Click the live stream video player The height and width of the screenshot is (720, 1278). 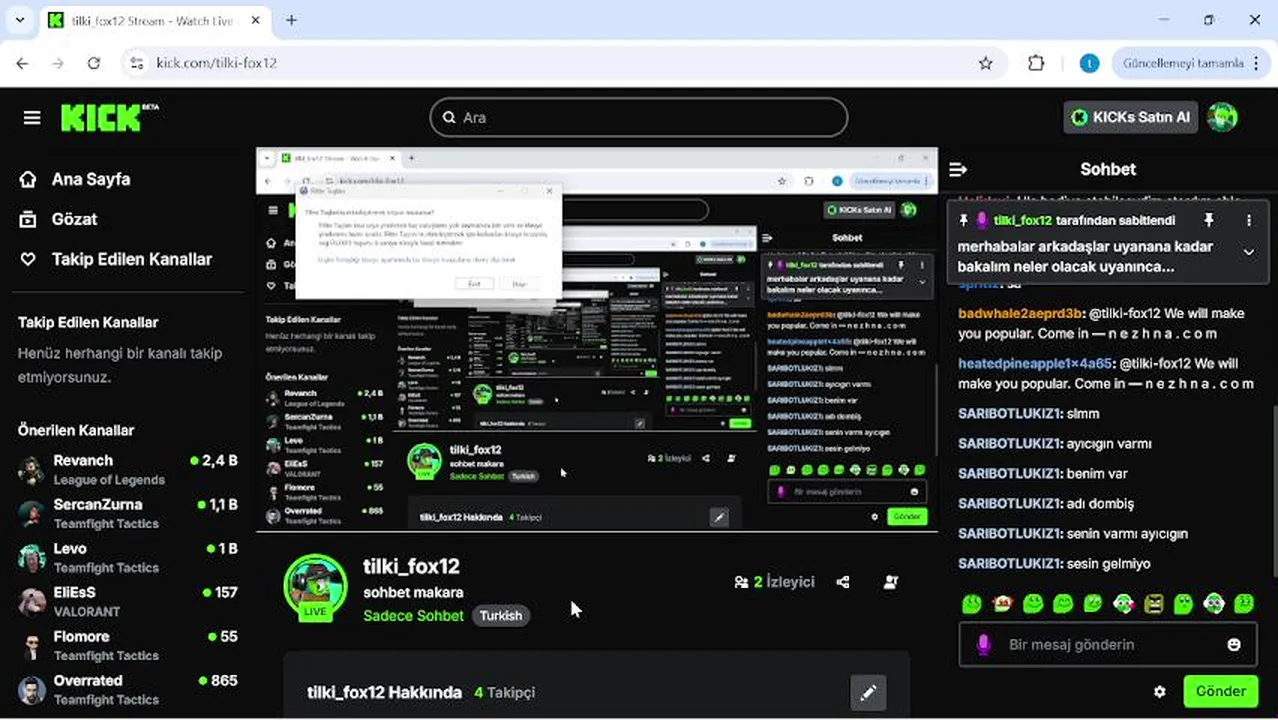tap(597, 340)
